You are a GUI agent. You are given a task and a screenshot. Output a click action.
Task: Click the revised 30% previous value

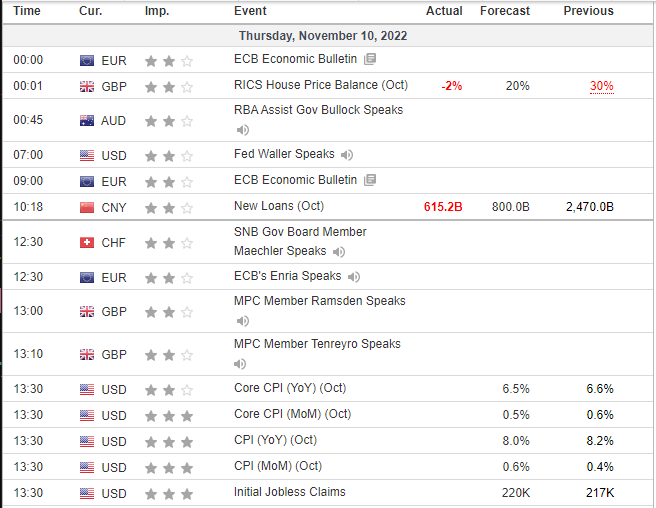pos(601,86)
